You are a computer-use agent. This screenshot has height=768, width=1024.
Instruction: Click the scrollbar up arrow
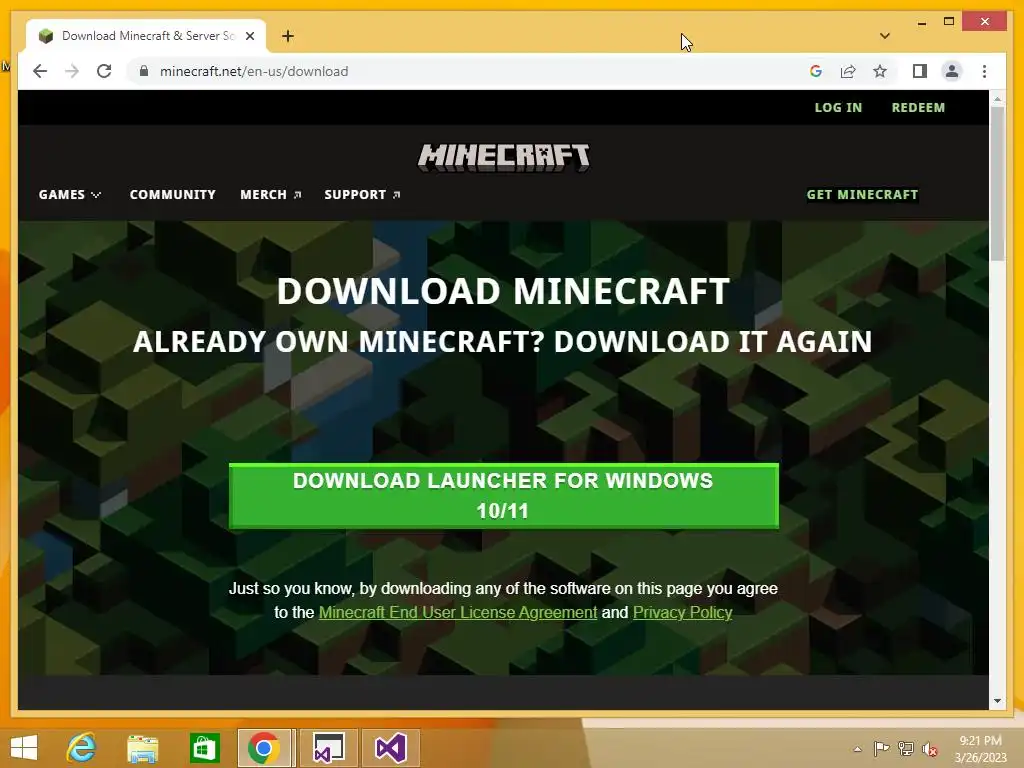[997, 99]
